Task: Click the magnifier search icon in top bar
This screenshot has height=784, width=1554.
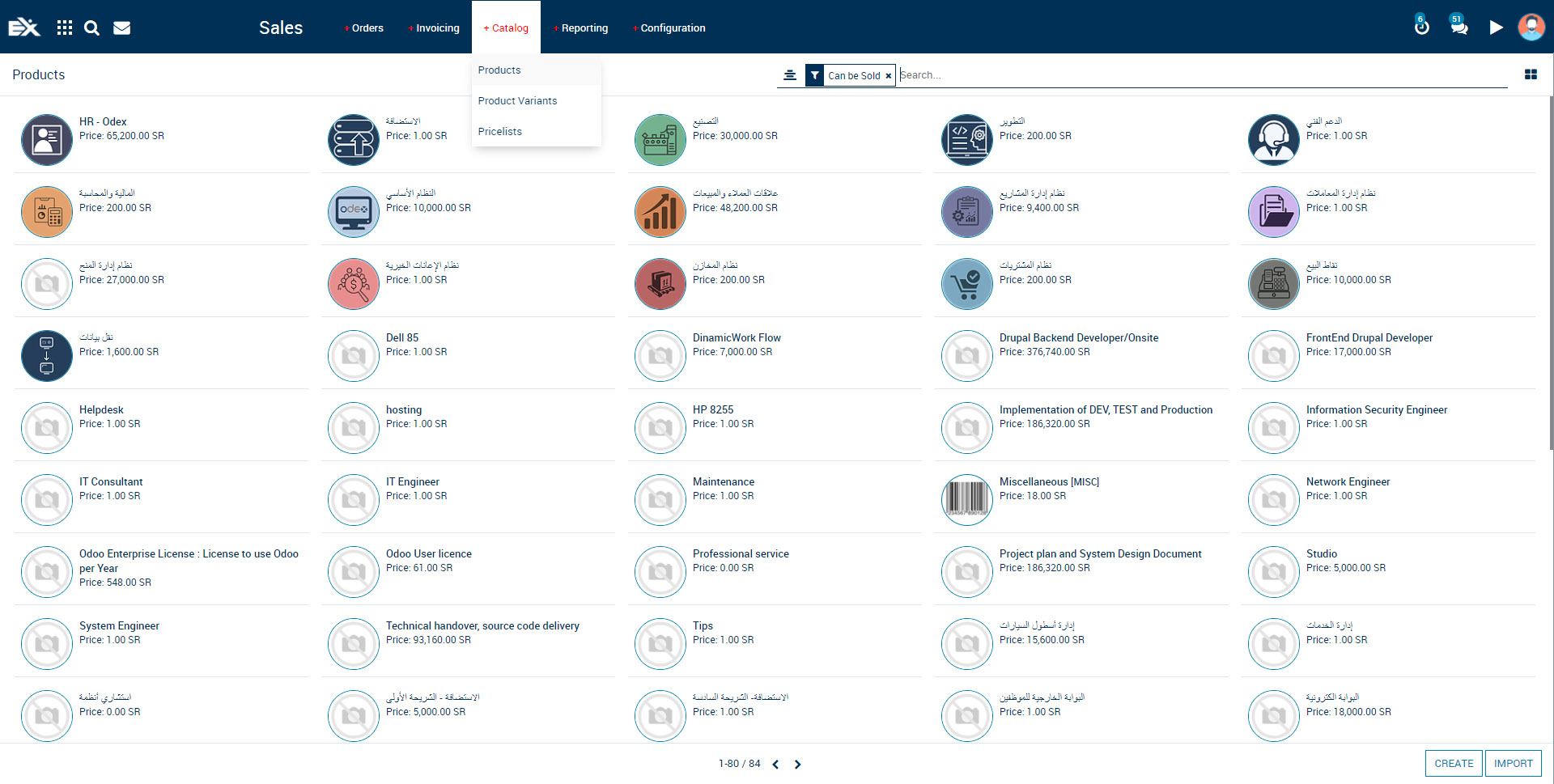Action: point(92,28)
